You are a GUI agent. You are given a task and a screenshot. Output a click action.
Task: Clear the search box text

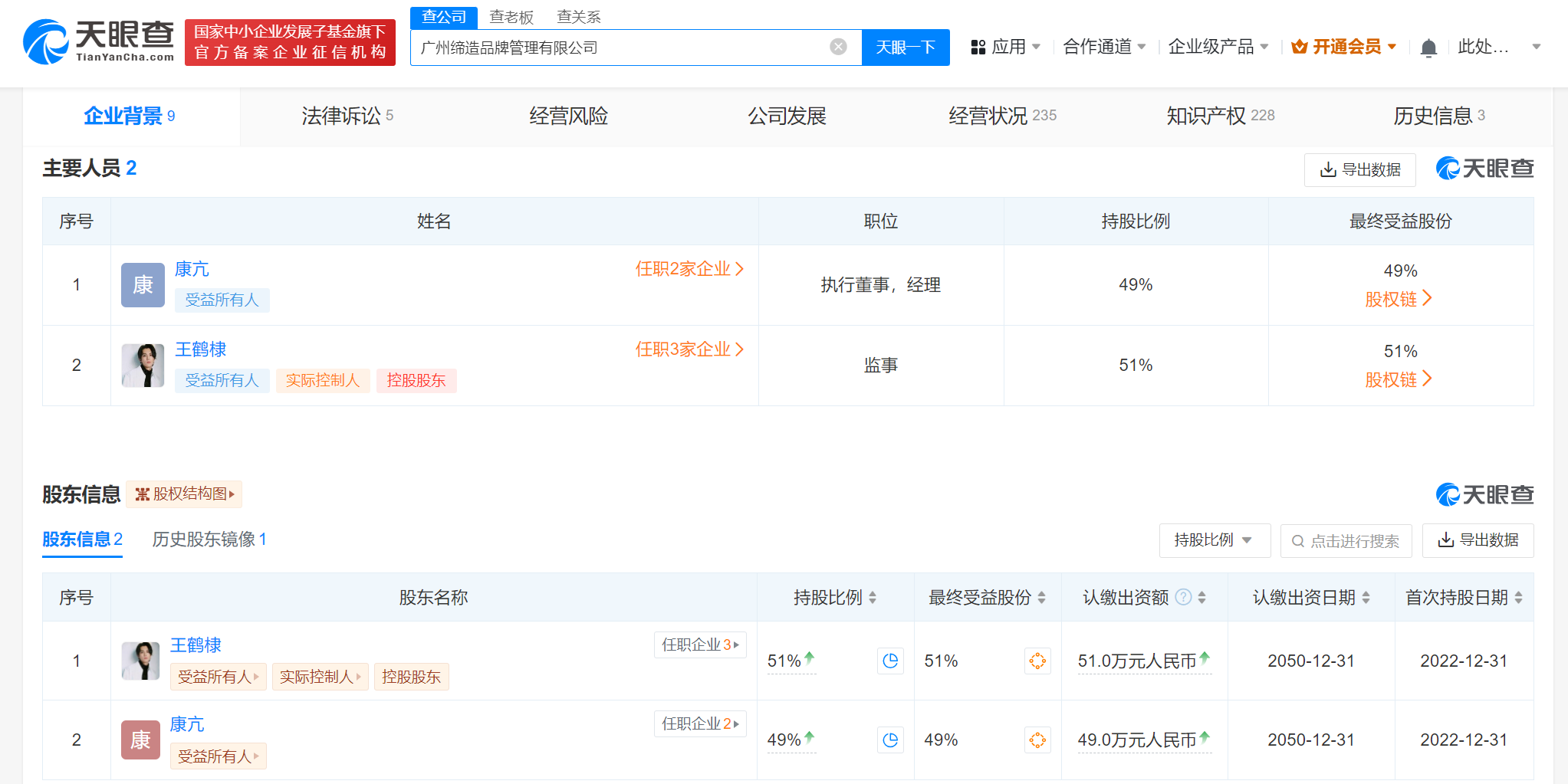(x=838, y=48)
